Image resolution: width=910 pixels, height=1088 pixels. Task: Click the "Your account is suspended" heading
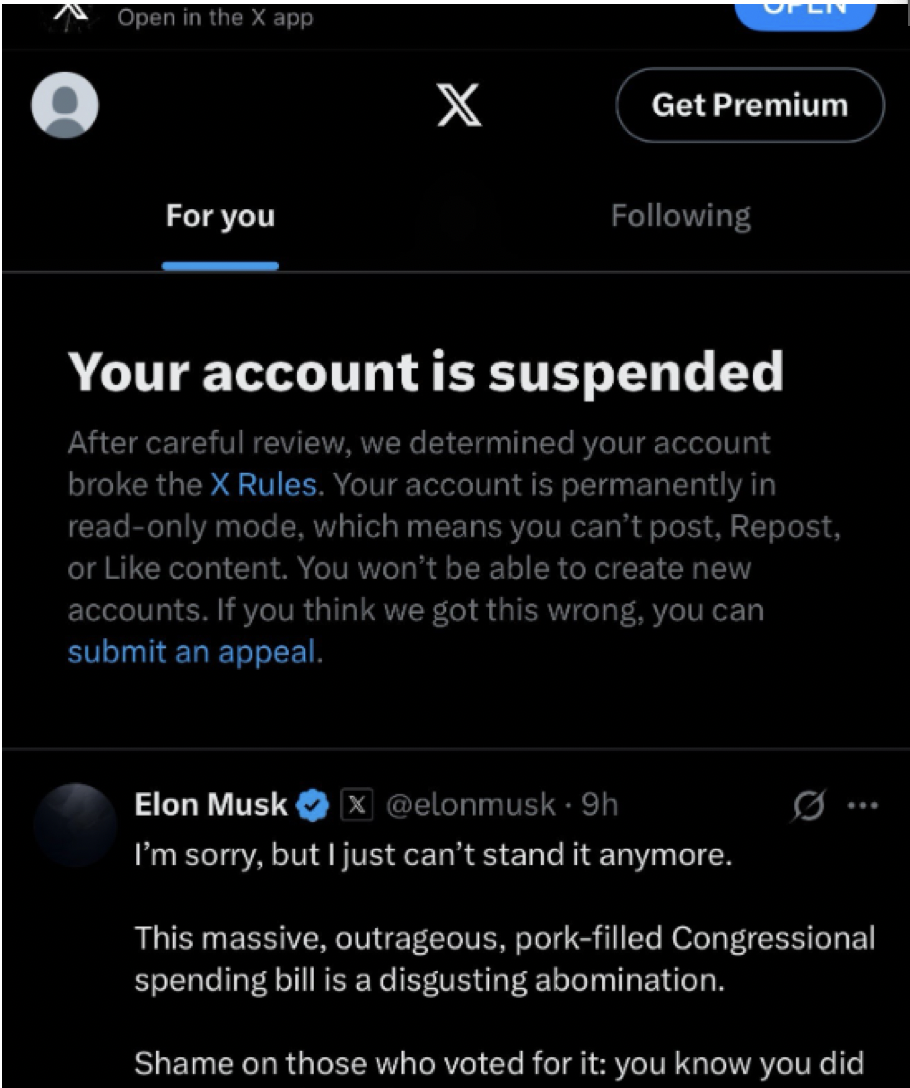pos(425,373)
